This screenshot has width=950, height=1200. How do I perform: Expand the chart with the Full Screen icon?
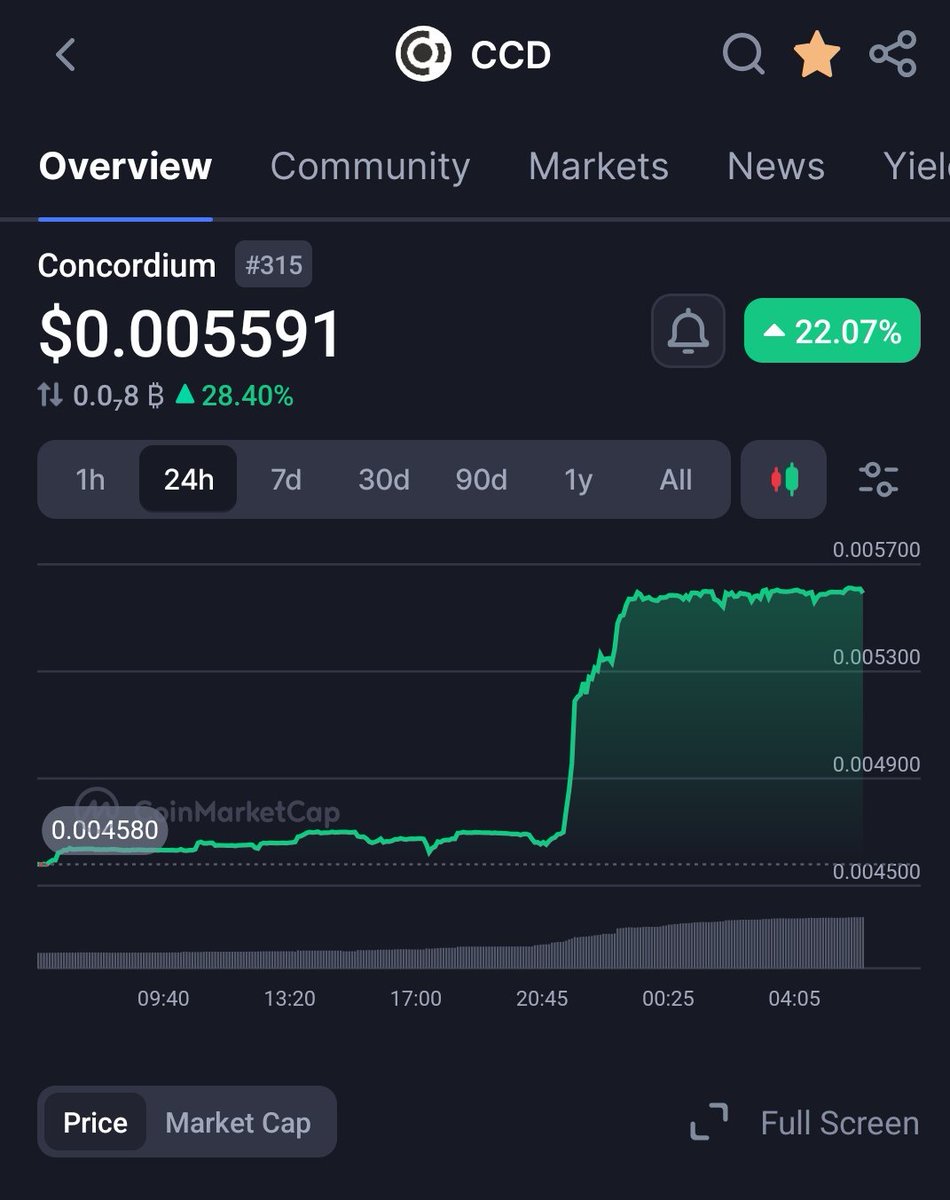pos(709,1122)
